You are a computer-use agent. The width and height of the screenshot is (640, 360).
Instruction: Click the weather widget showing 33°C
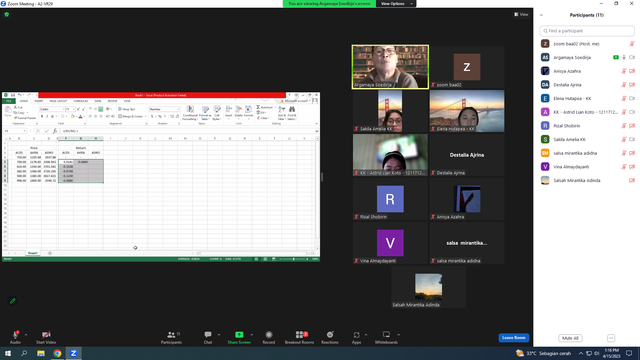543,353
